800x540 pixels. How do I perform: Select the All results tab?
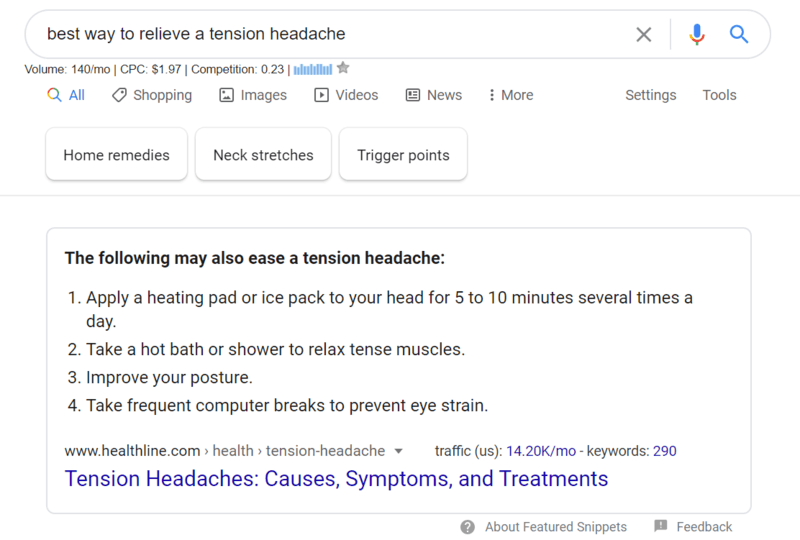(66, 95)
